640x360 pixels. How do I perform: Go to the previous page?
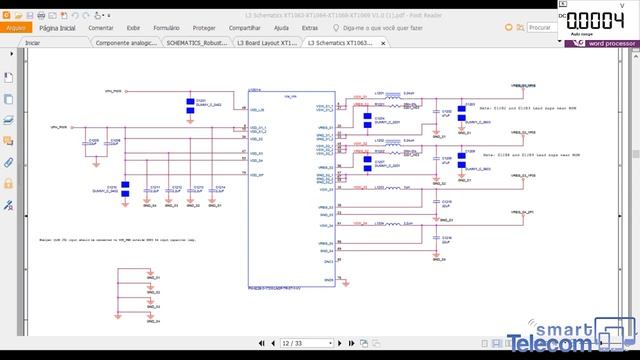(273, 344)
